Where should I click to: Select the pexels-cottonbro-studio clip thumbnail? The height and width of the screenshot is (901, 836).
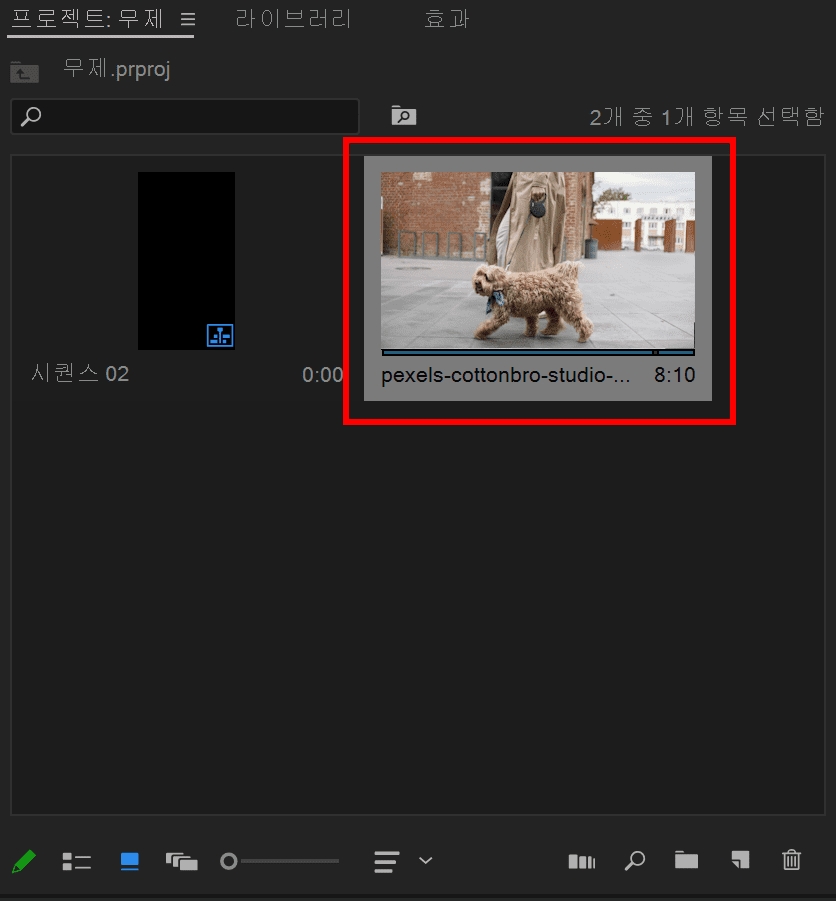coord(538,260)
